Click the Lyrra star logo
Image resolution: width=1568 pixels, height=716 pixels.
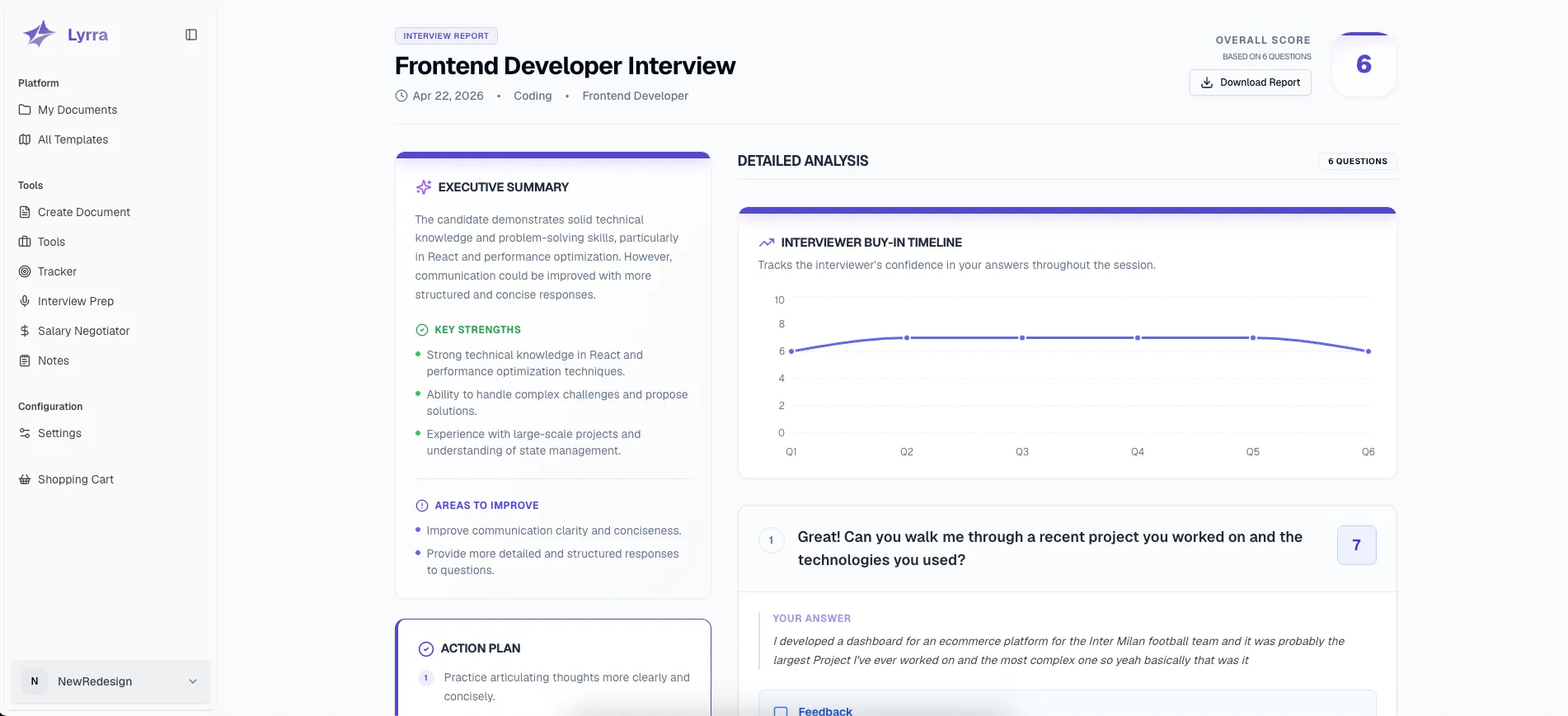(x=39, y=34)
